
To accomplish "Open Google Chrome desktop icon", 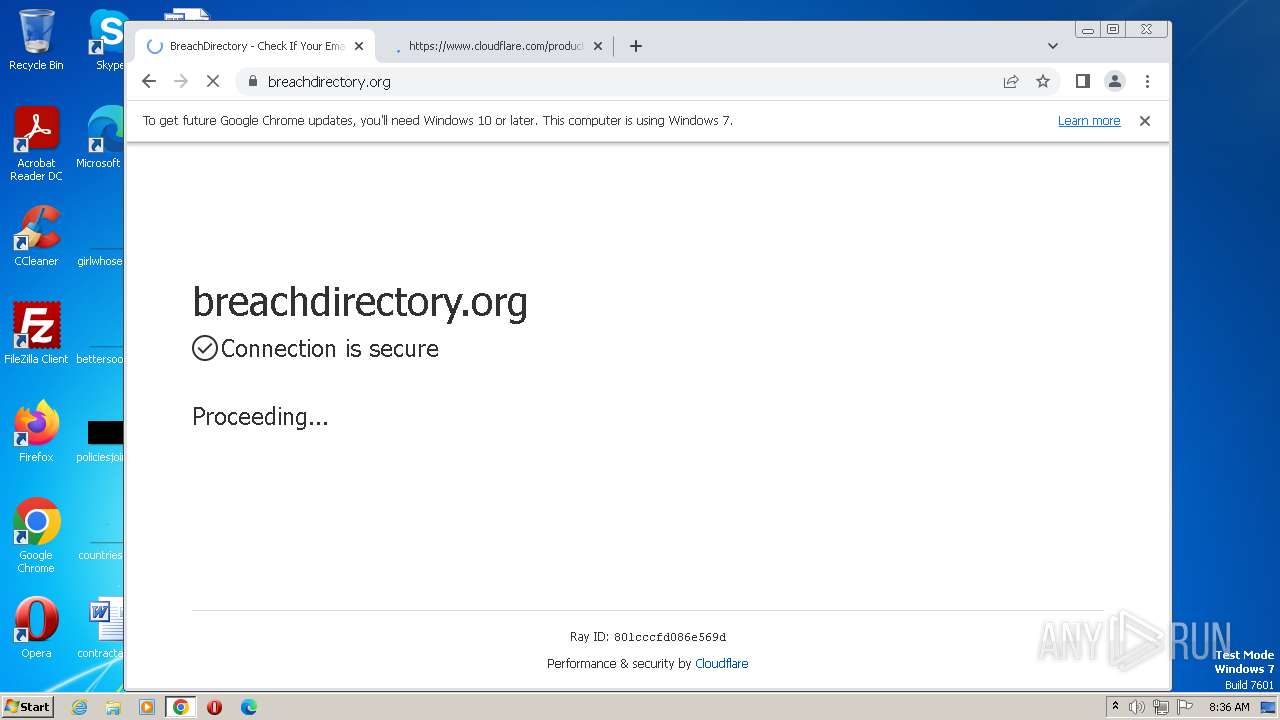I will (x=36, y=535).
